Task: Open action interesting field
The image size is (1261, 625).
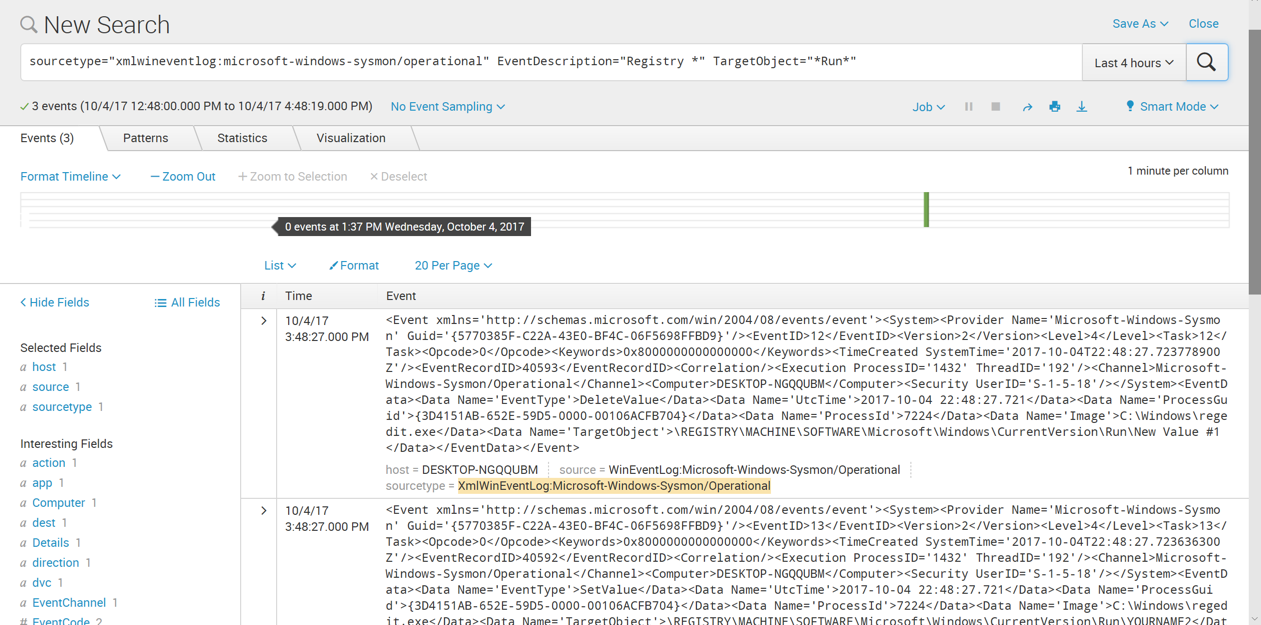Action: pos(48,463)
